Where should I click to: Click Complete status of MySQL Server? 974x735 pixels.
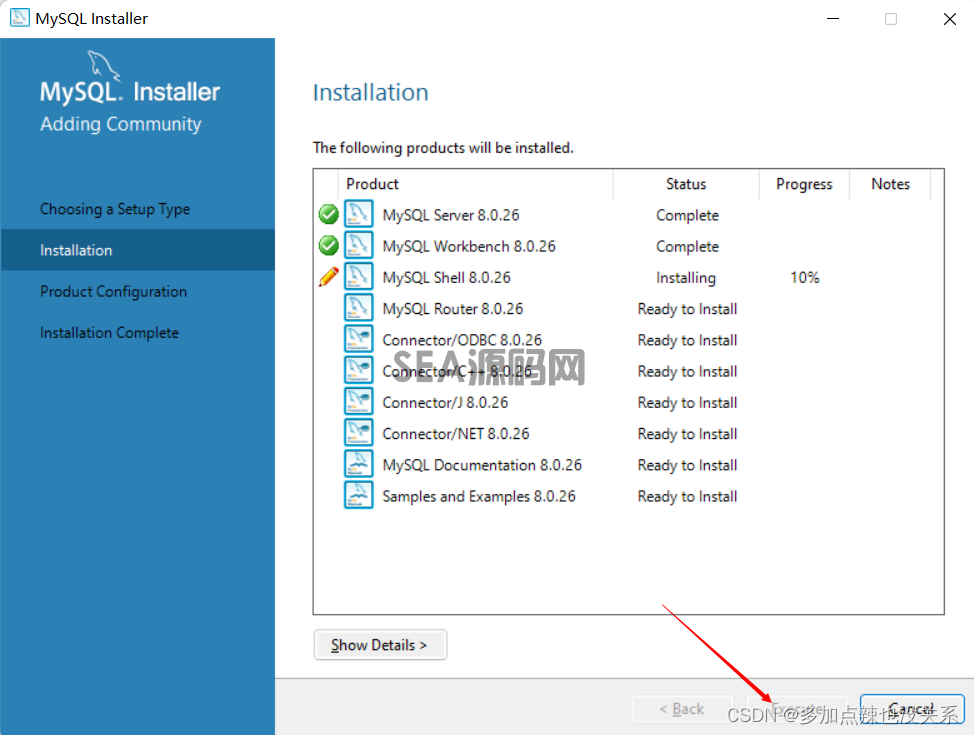click(x=687, y=215)
